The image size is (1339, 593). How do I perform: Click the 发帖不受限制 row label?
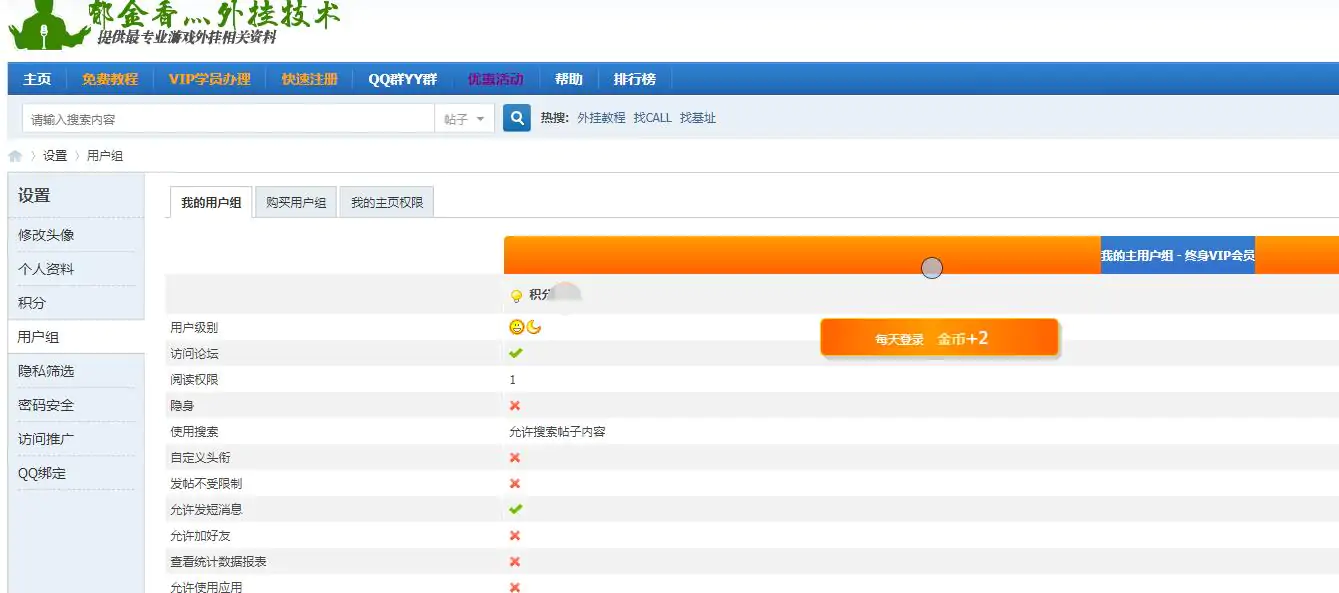(x=206, y=483)
